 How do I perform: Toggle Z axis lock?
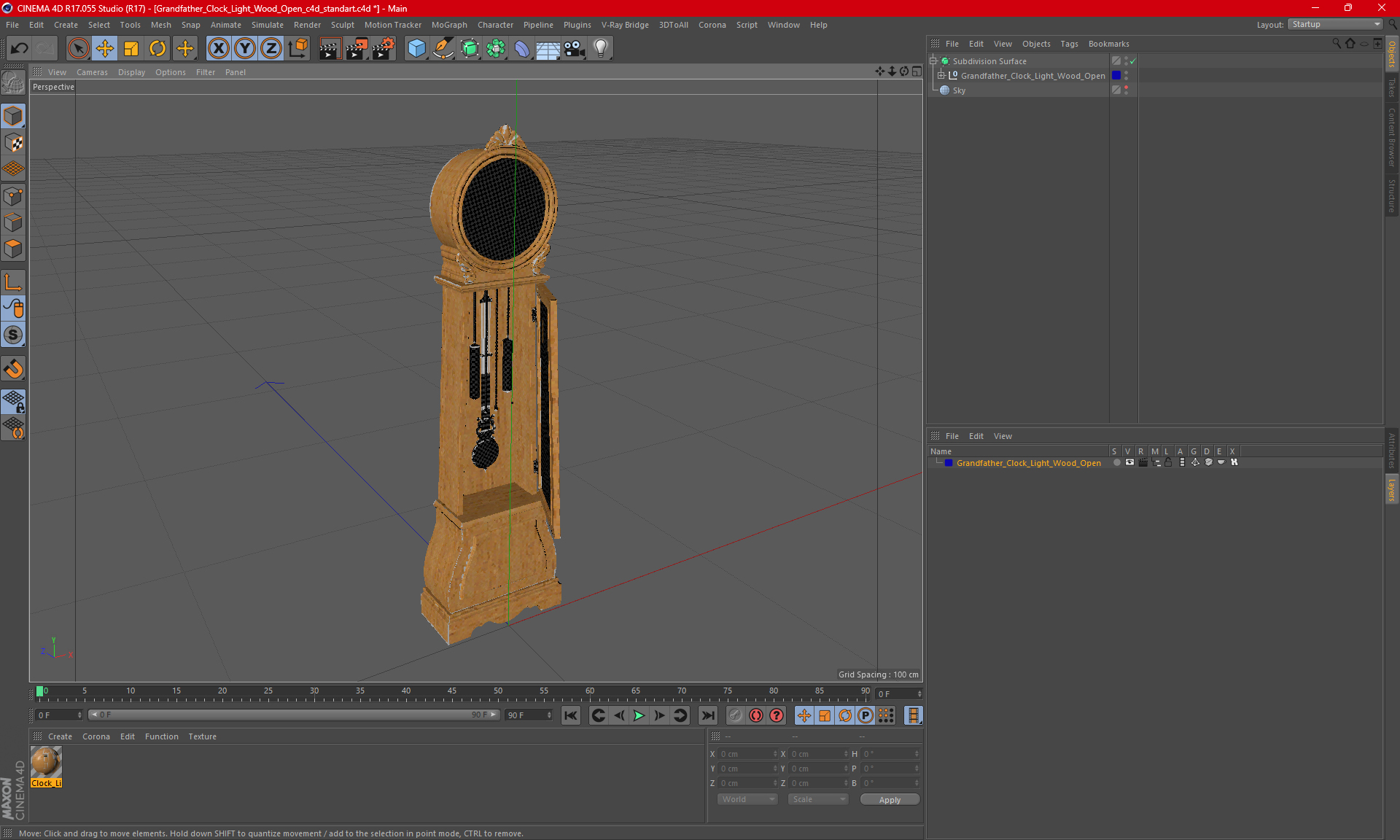[x=271, y=48]
